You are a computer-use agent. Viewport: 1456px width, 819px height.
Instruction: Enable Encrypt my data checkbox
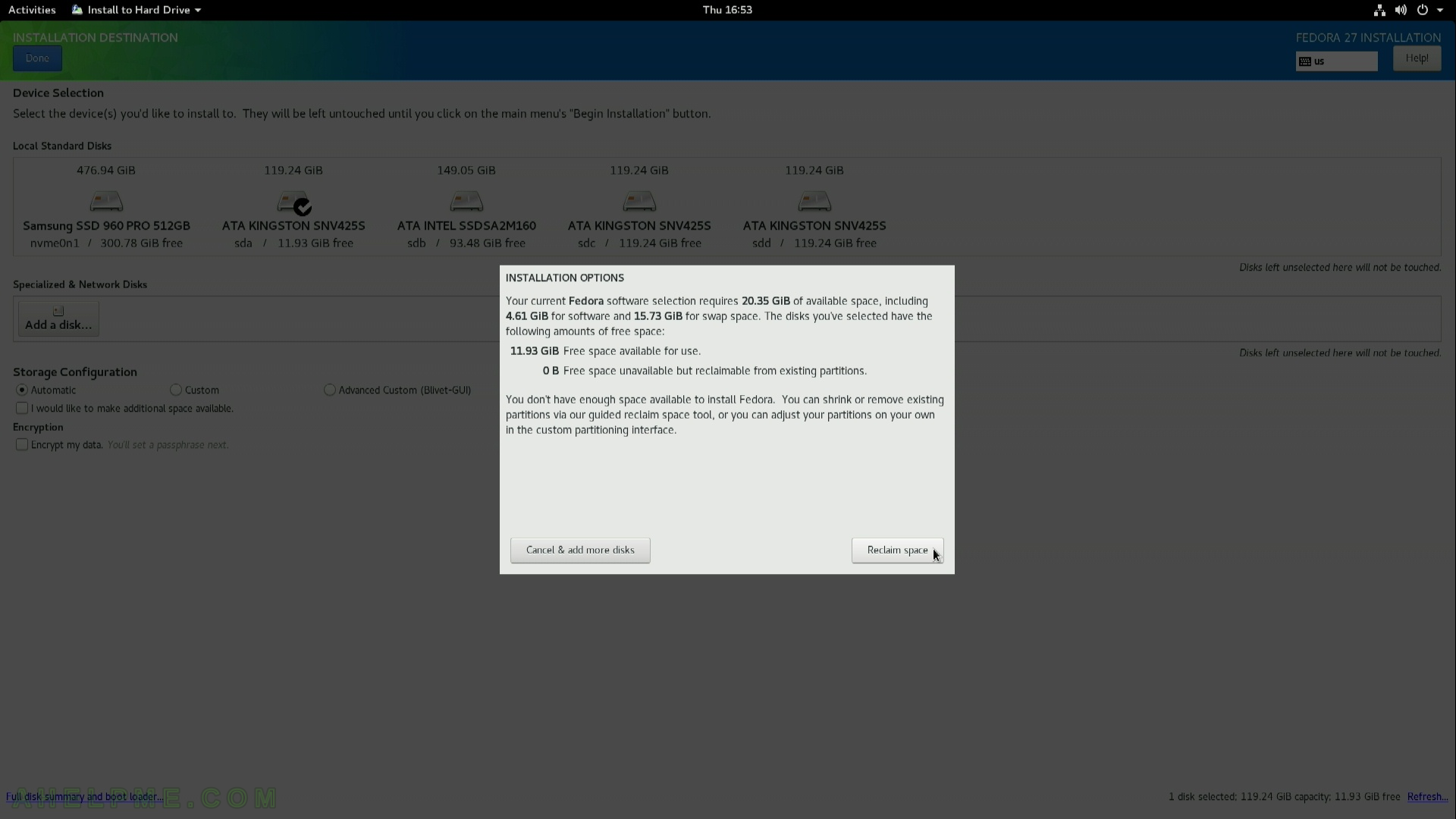[x=21, y=444]
